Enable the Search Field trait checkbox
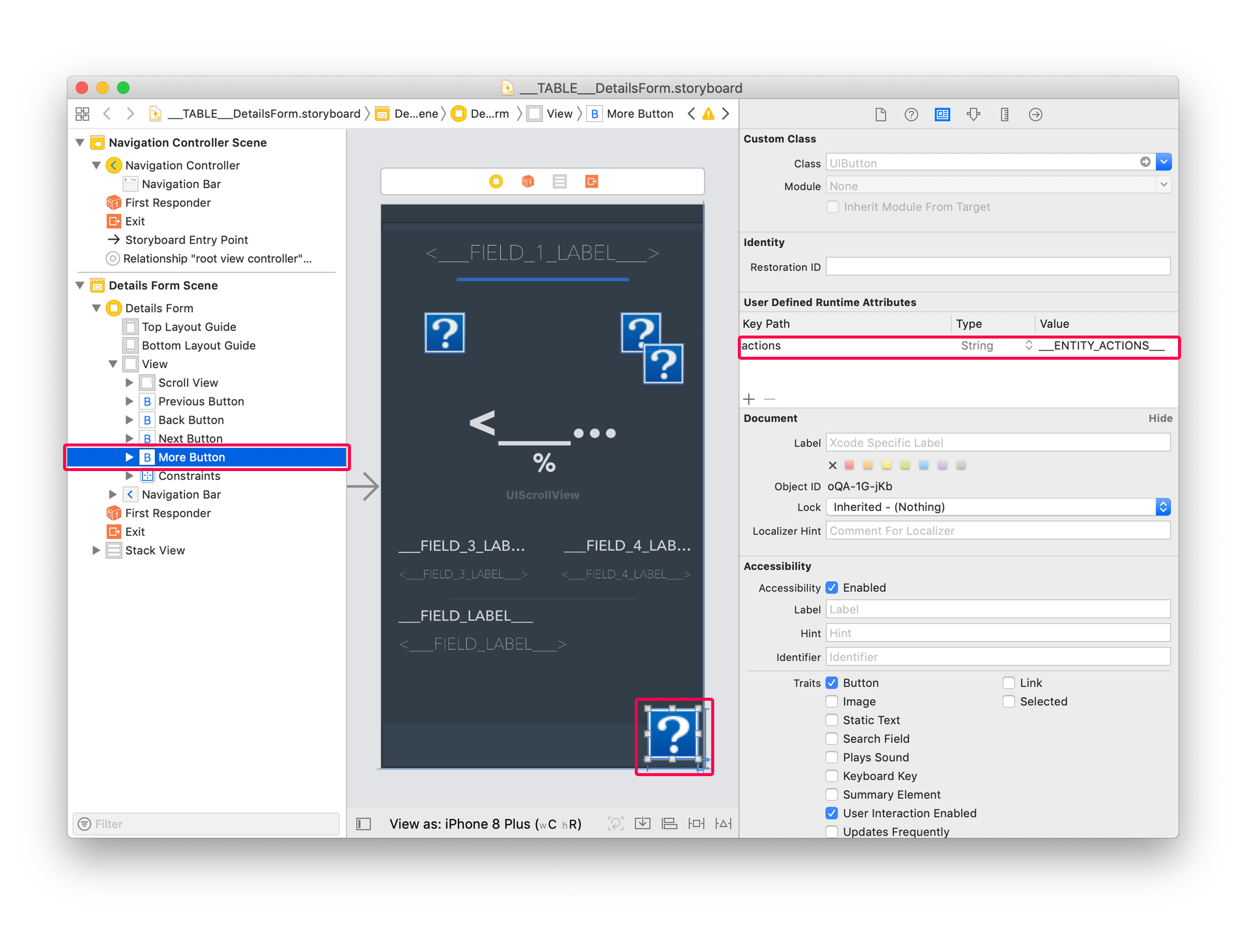The height and width of the screenshot is (952, 1247). [831, 739]
